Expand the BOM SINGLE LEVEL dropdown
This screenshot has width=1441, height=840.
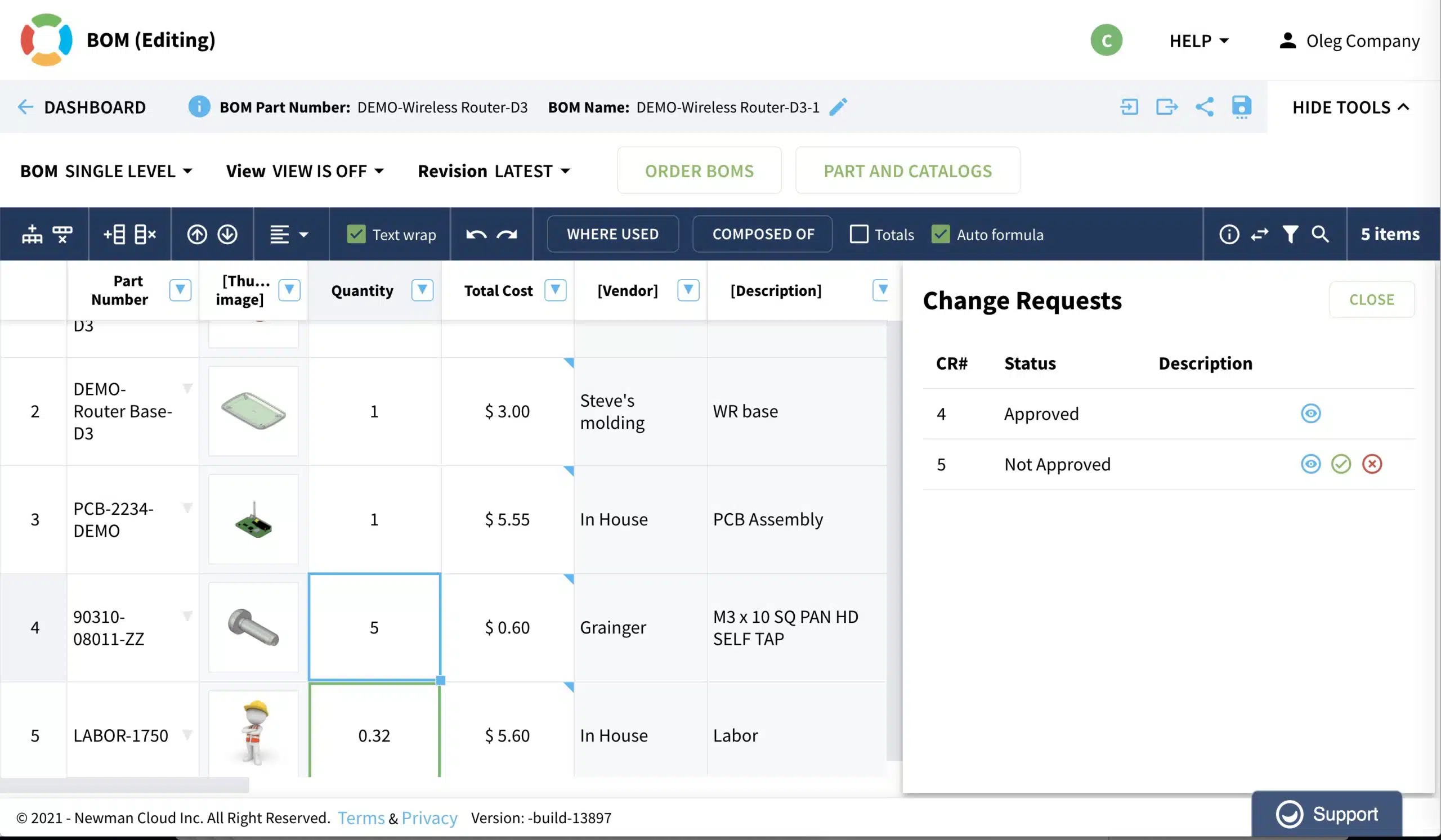[x=106, y=171]
